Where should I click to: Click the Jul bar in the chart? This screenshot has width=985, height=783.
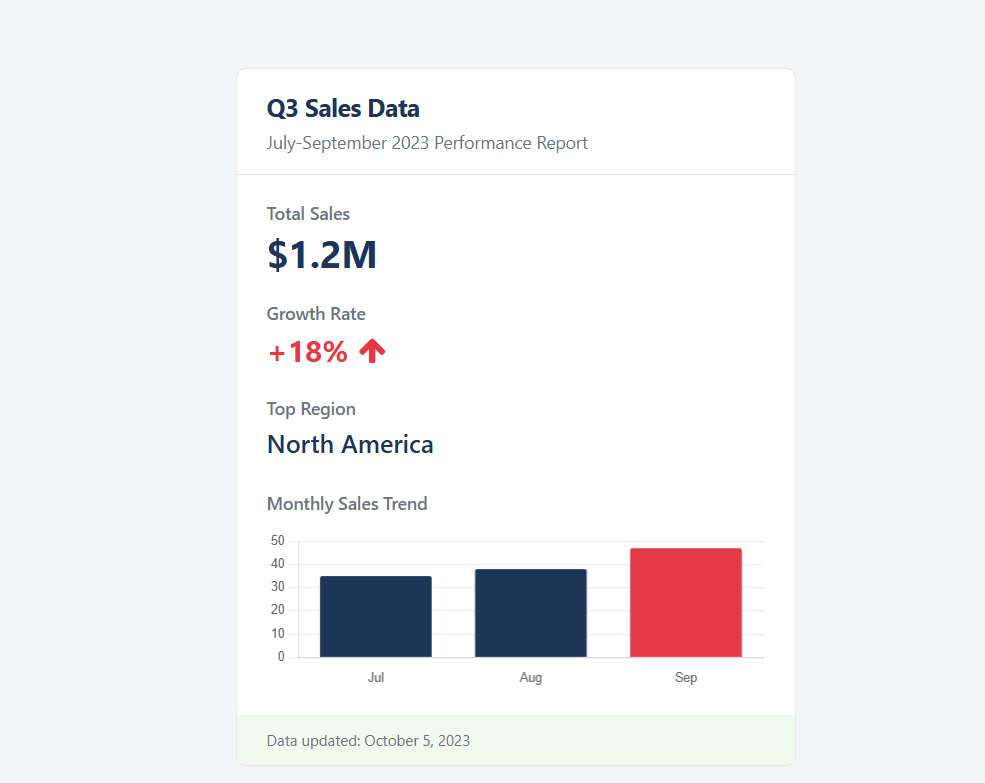pyautogui.click(x=376, y=617)
